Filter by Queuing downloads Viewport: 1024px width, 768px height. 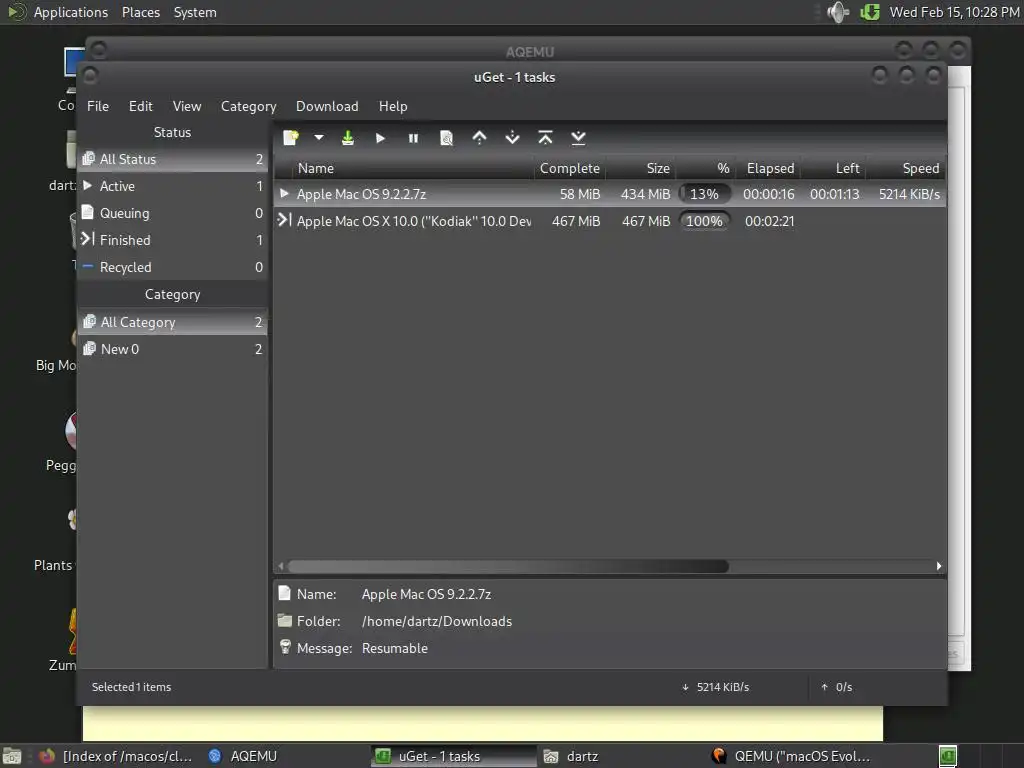click(172, 213)
